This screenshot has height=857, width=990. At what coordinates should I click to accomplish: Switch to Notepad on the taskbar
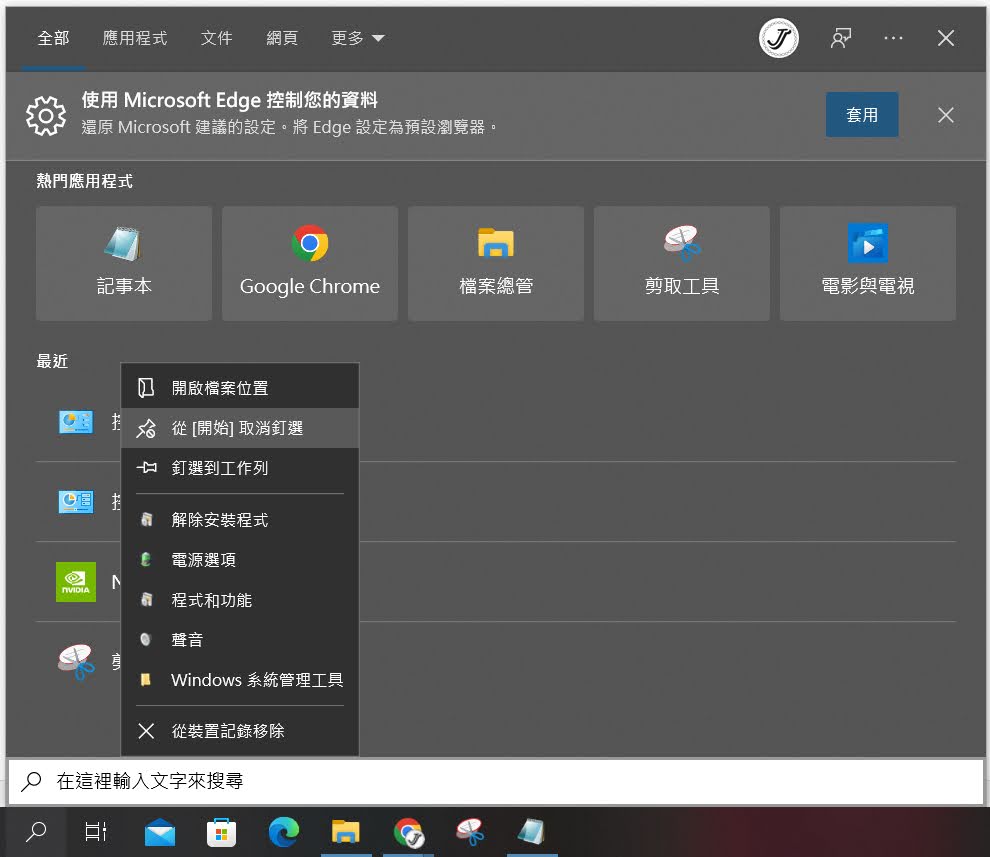tap(532, 832)
